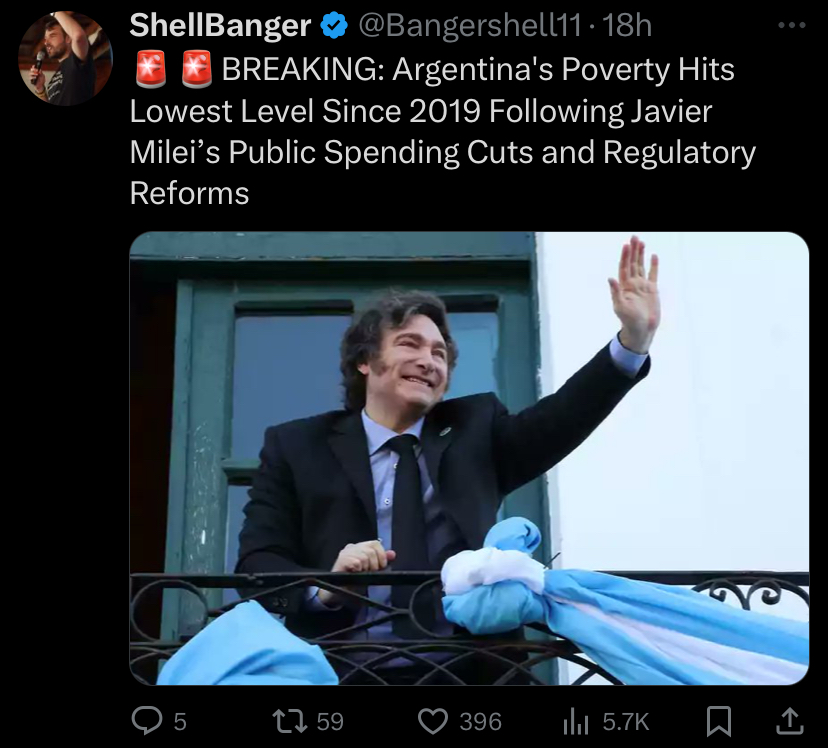Click the blue verified badge
The image size is (828, 748).
point(334,26)
